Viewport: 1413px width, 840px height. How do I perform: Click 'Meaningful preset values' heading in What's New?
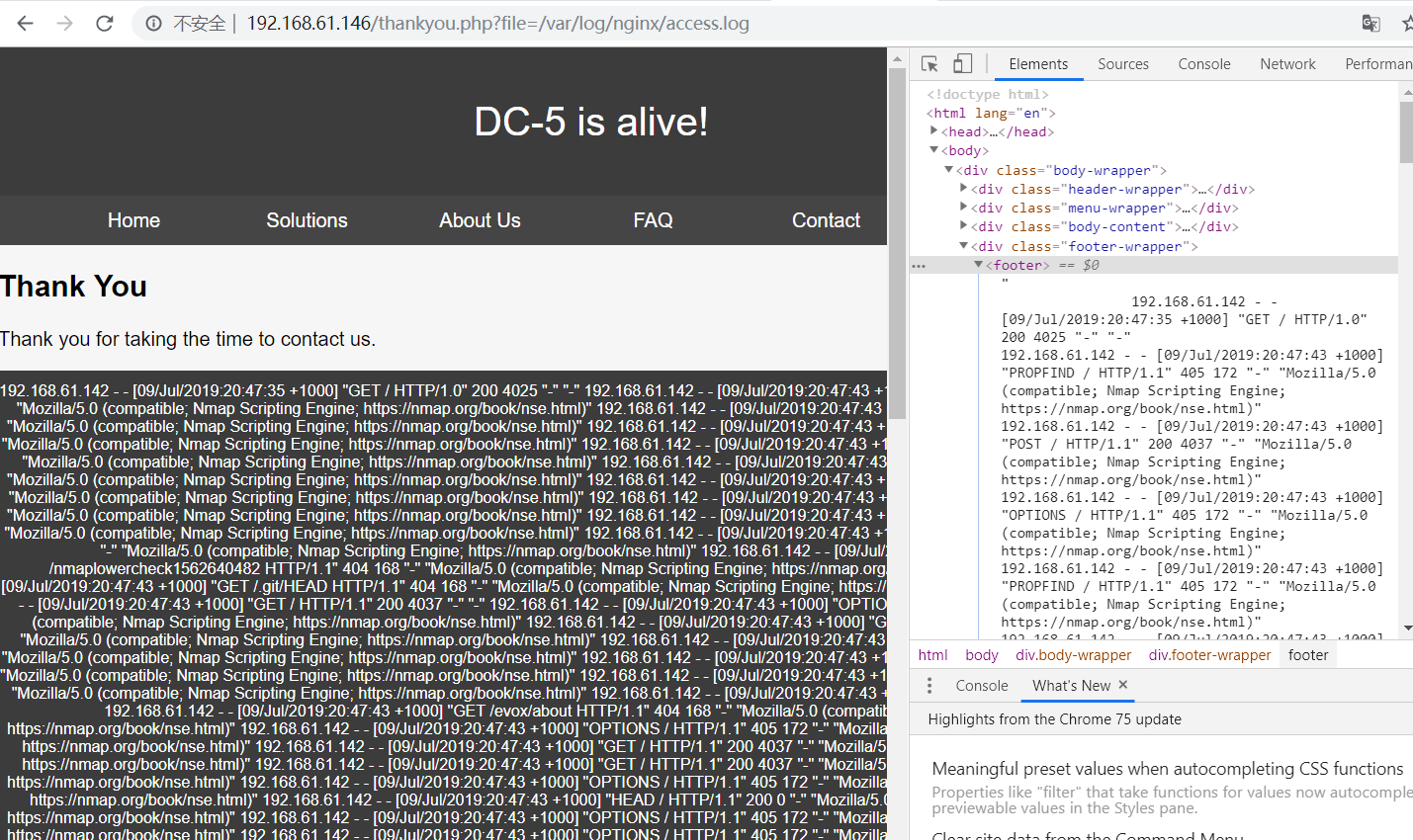coord(1167,769)
